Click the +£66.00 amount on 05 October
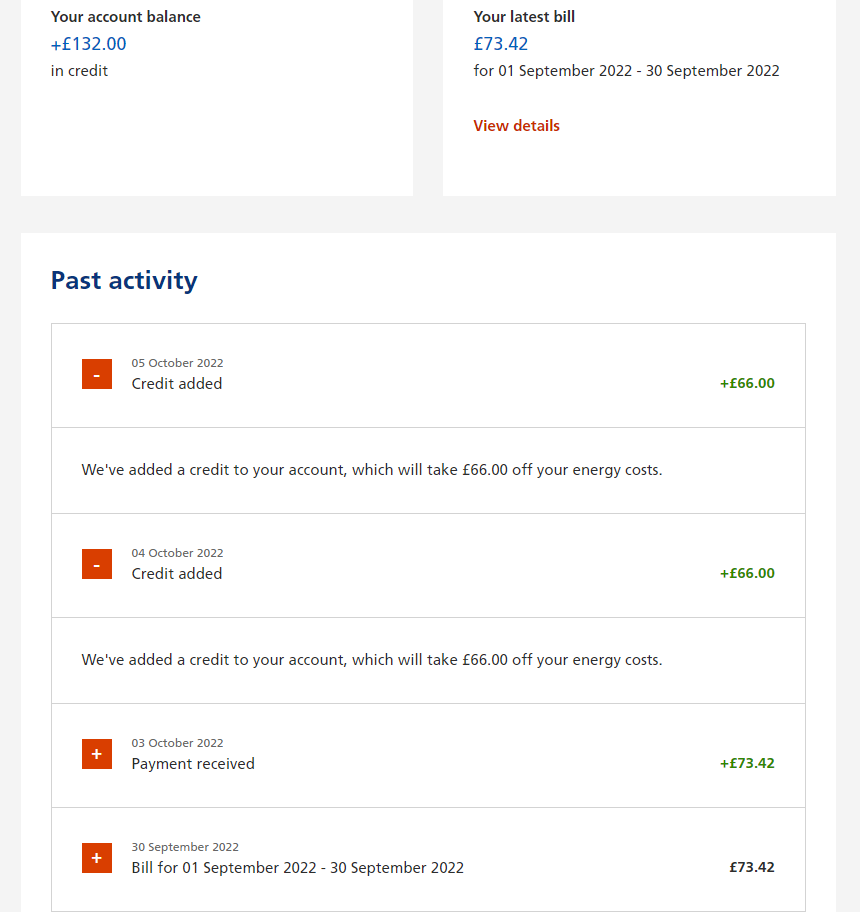 (x=747, y=383)
